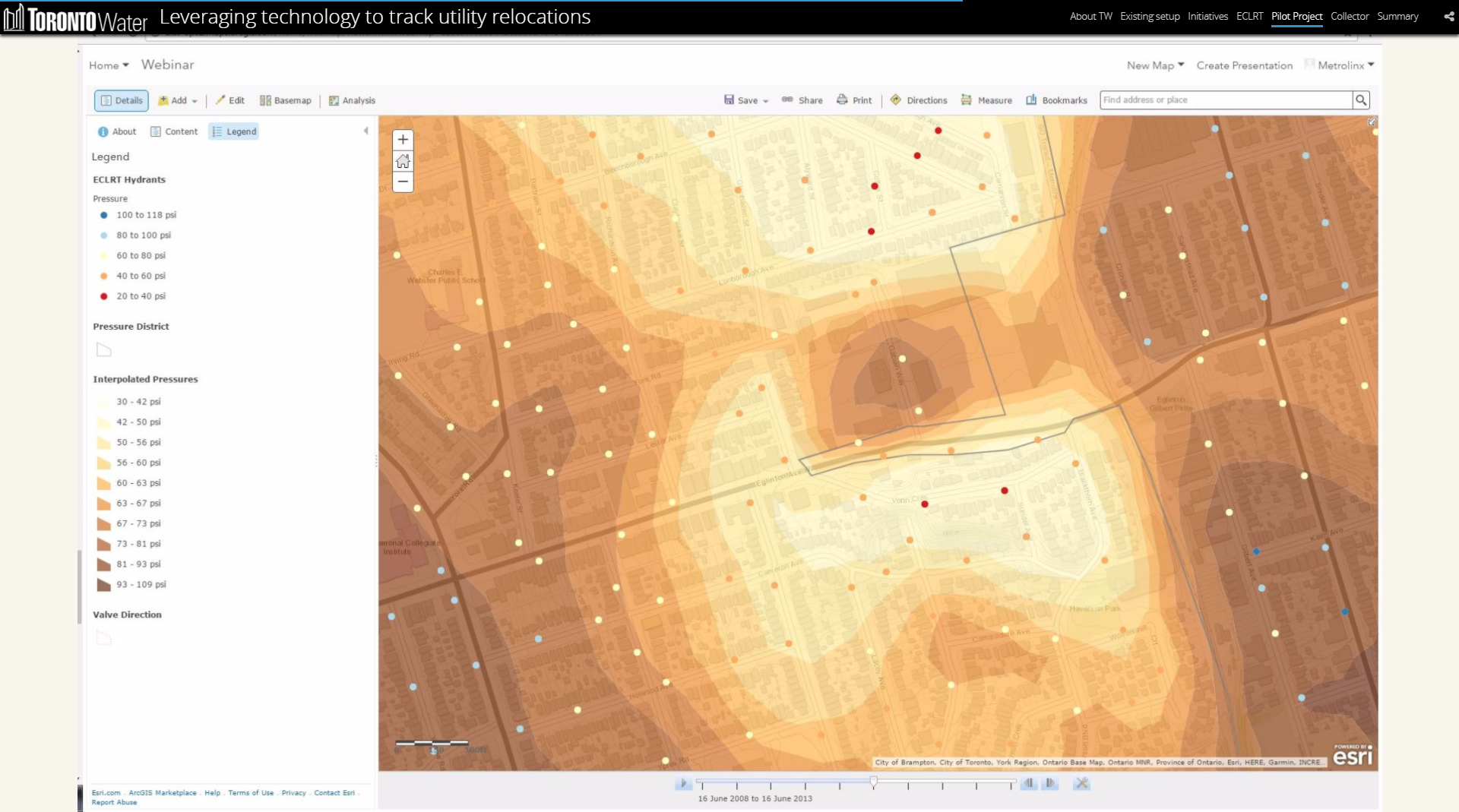1459x812 pixels.
Task: Click the search magnifier icon
Action: [x=1361, y=100]
